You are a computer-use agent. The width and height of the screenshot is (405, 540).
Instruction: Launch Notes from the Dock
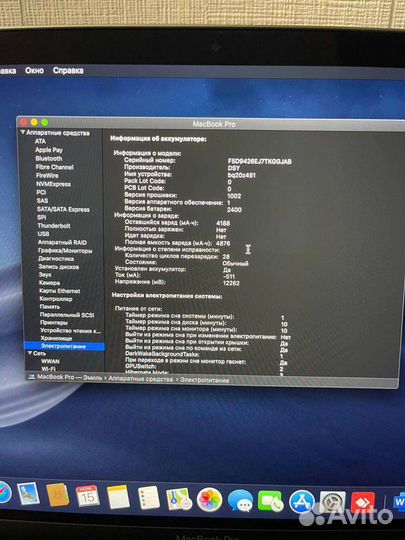118,497
